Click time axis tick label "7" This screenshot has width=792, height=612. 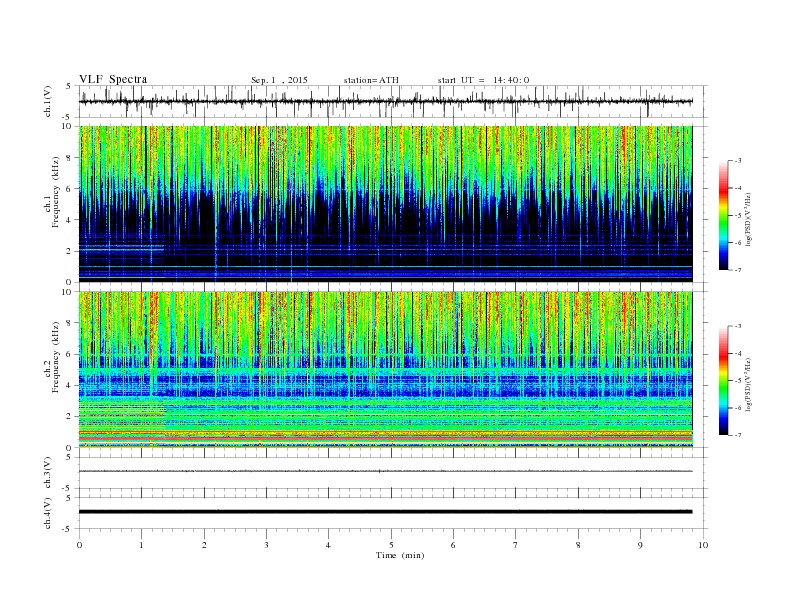(516, 545)
